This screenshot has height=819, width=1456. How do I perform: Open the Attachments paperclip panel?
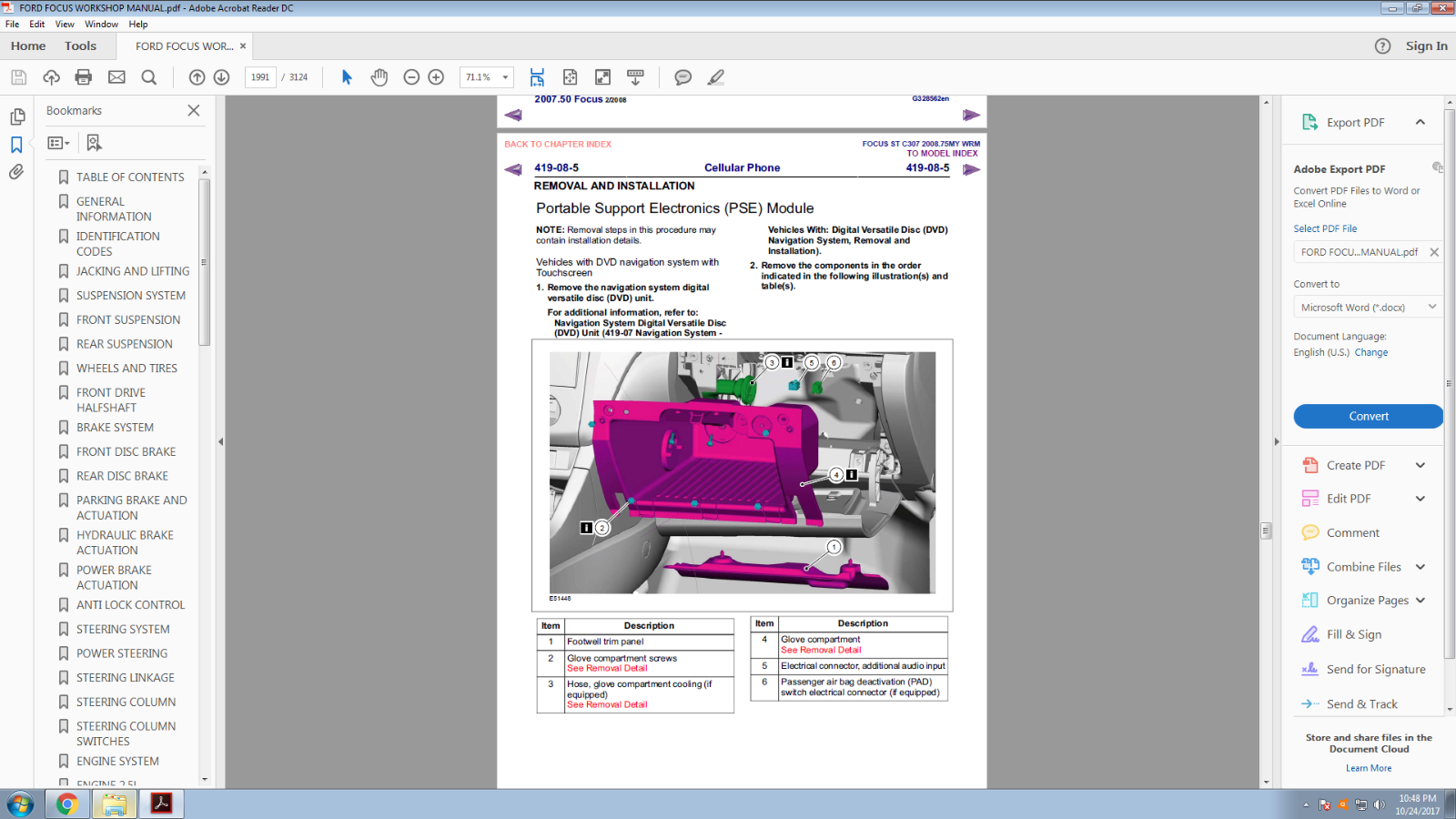click(16, 172)
